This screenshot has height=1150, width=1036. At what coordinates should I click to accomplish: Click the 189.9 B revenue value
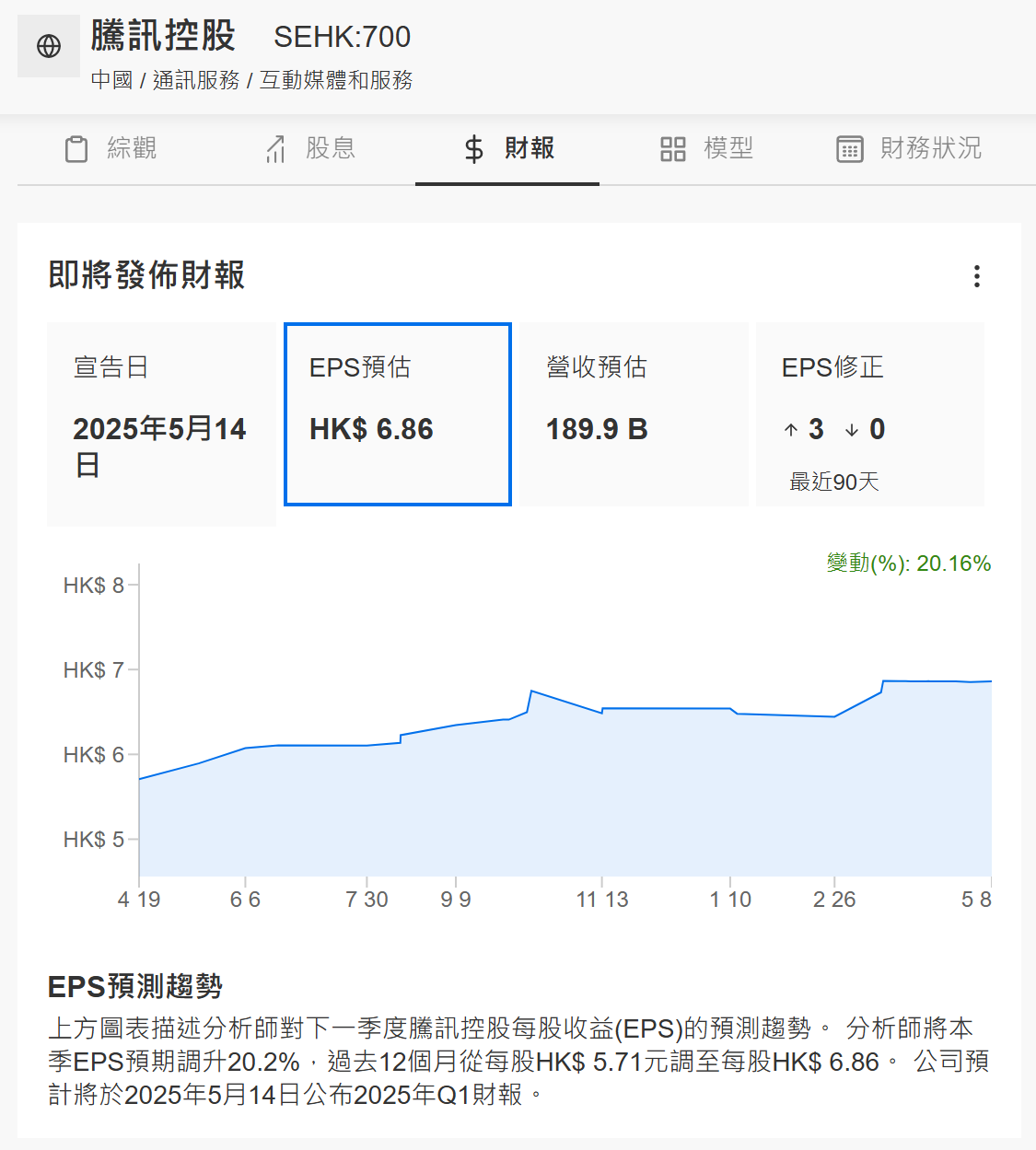click(x=597, y=430)
